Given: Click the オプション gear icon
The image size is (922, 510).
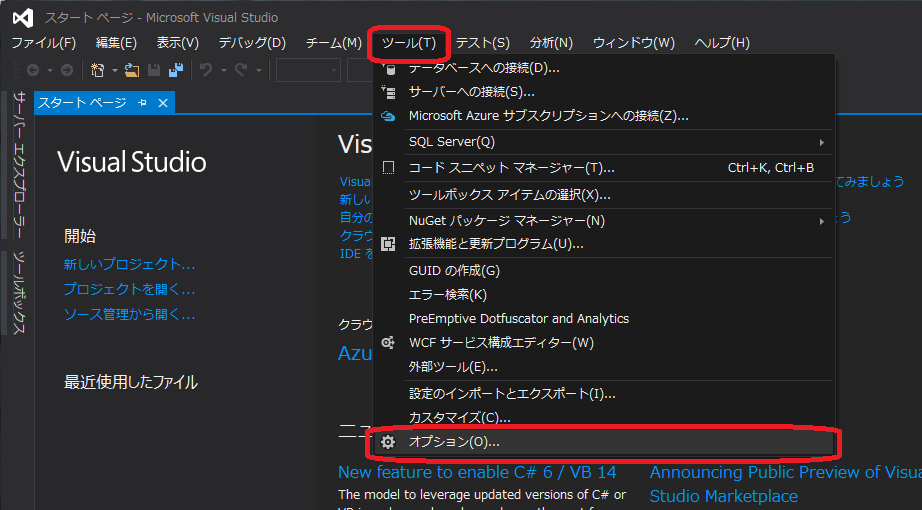Looking at the screenshot, I should [388, 442].
